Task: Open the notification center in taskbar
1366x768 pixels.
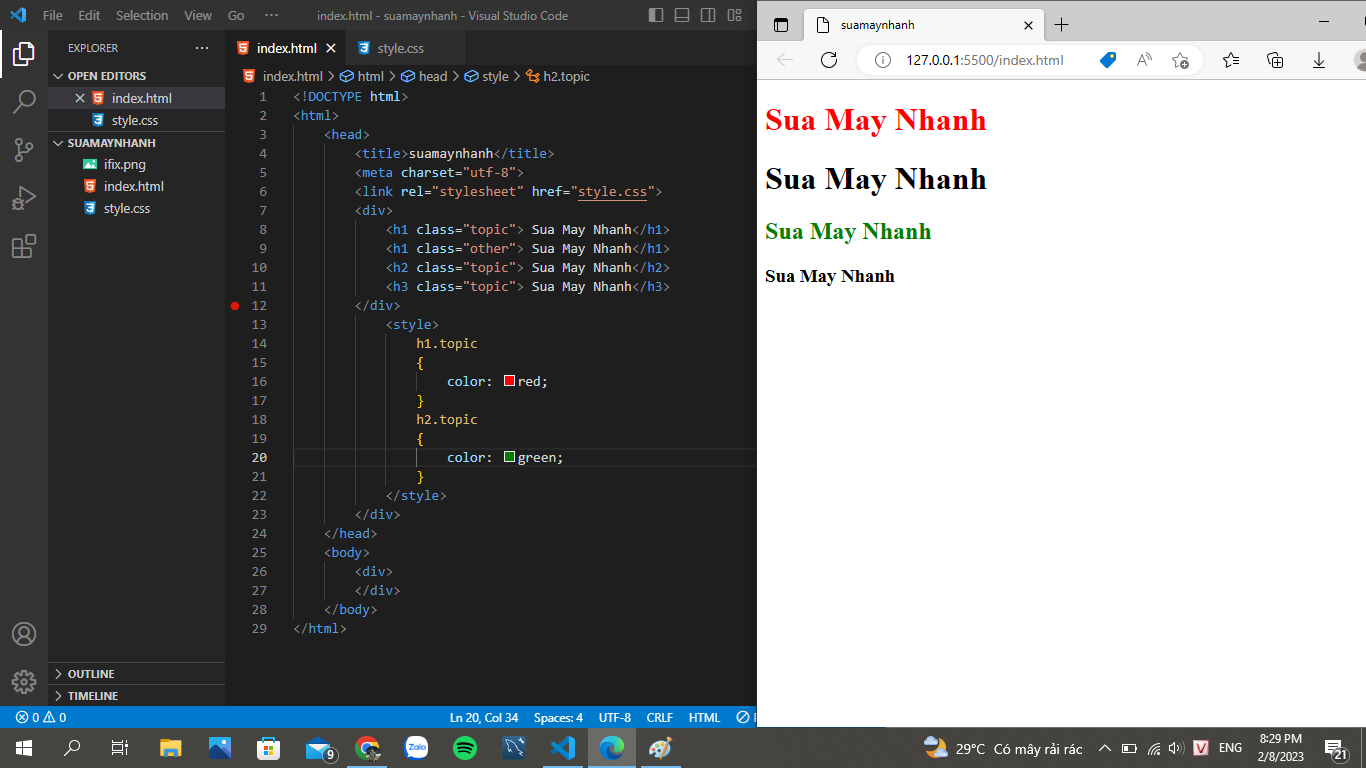Action: pos(1336,747)
